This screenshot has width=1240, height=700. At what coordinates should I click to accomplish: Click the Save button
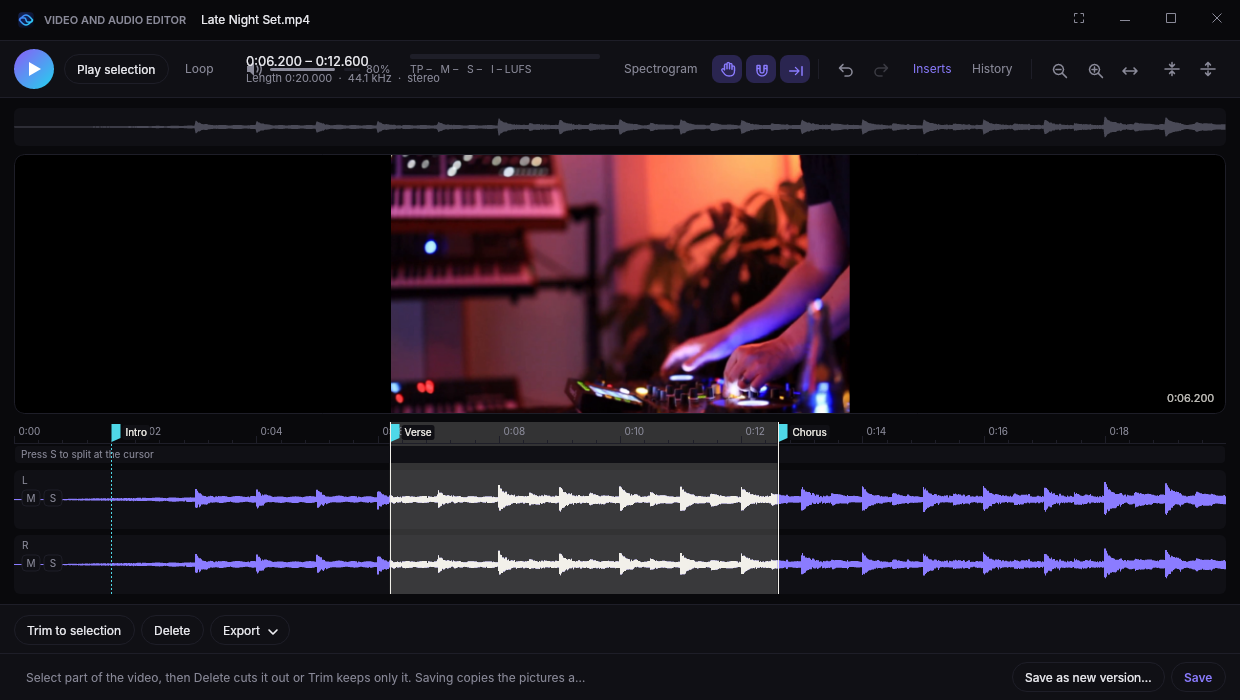coord(1198,677)
